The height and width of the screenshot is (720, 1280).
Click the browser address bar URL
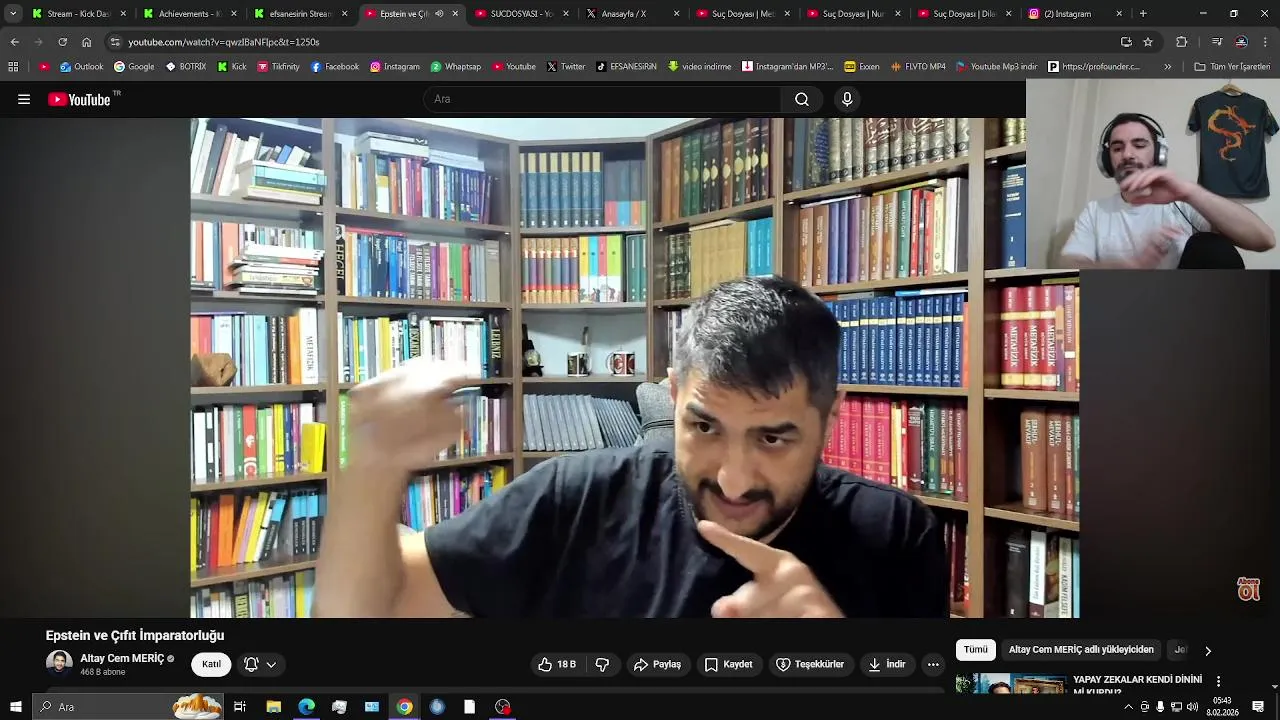(x=224, y=42)
